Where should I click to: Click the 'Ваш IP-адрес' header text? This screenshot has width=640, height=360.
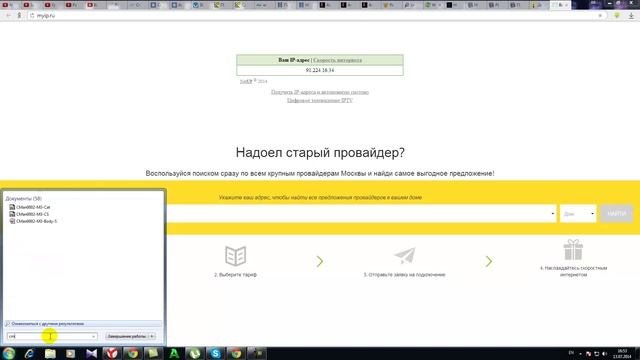coord(294,60)
